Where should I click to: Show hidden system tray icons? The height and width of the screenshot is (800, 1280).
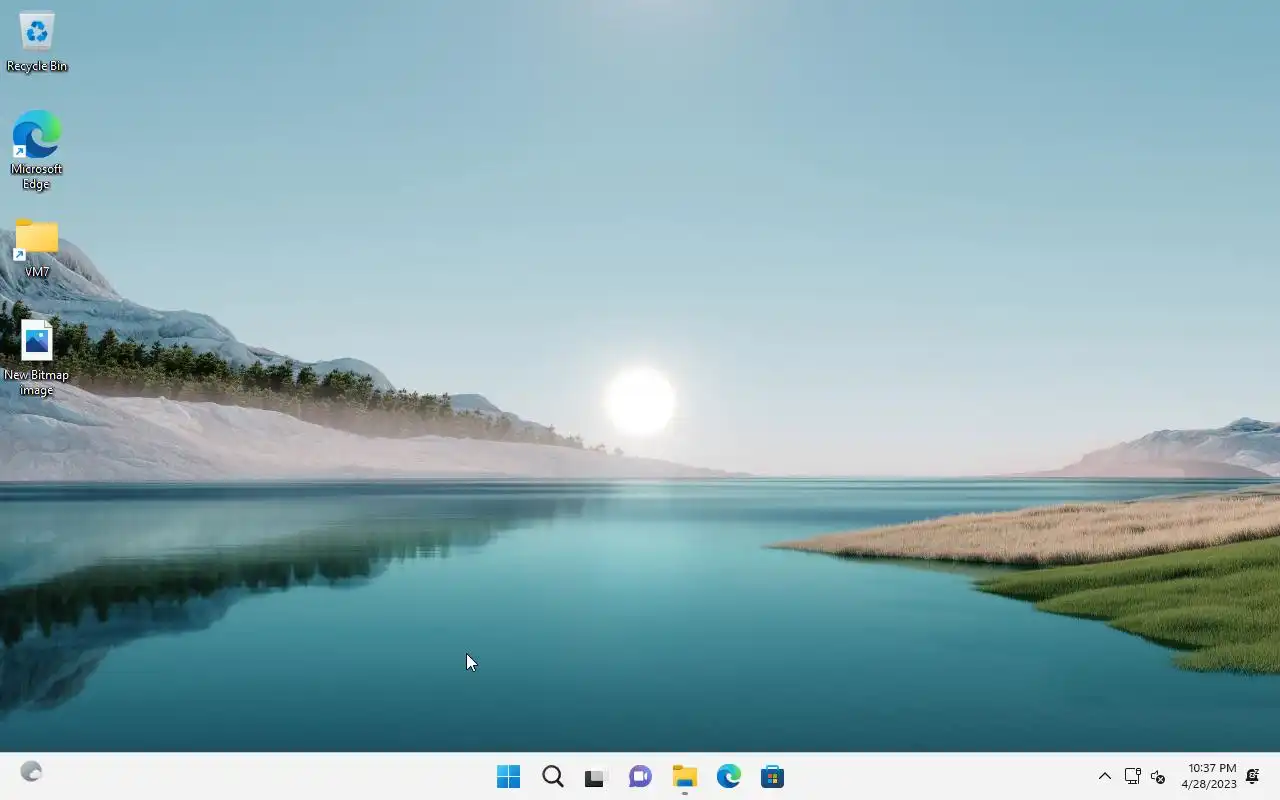[x=1105, y=776]
